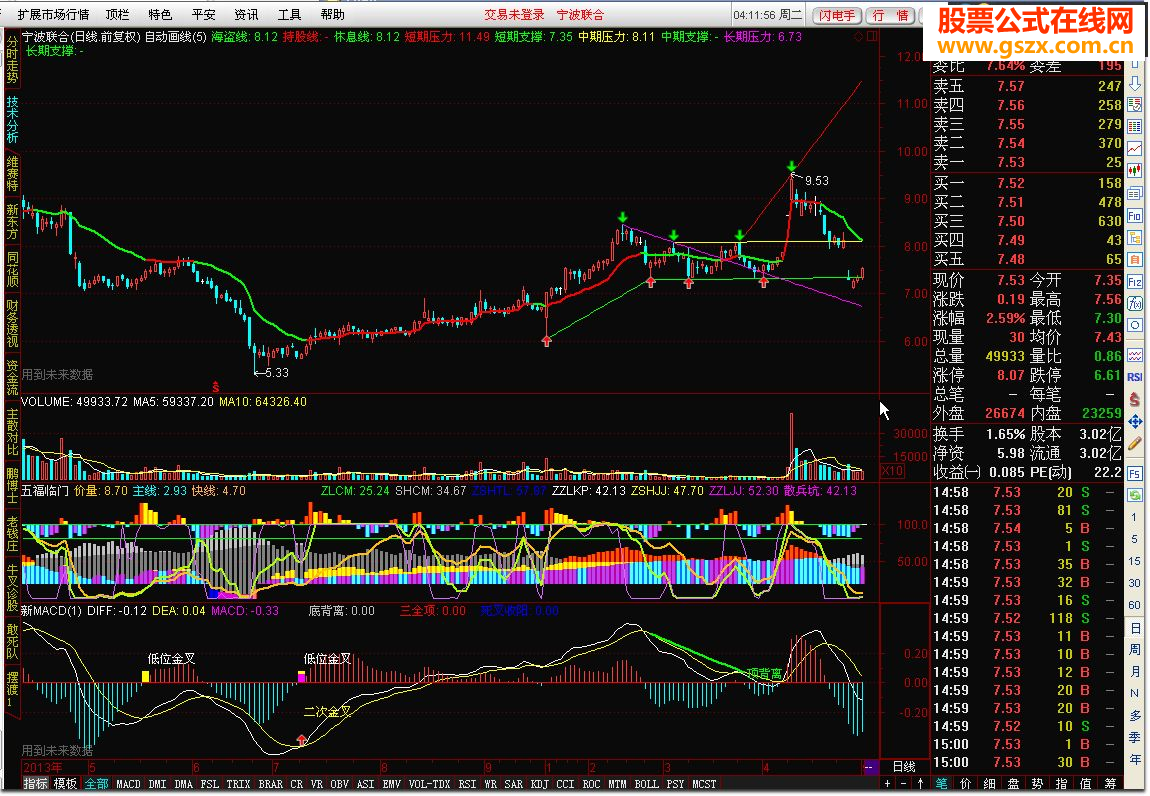Switch to intraday line chart icon
Image resolution: width=1150 pixels, height=796 pixels.
(1135, 149)
